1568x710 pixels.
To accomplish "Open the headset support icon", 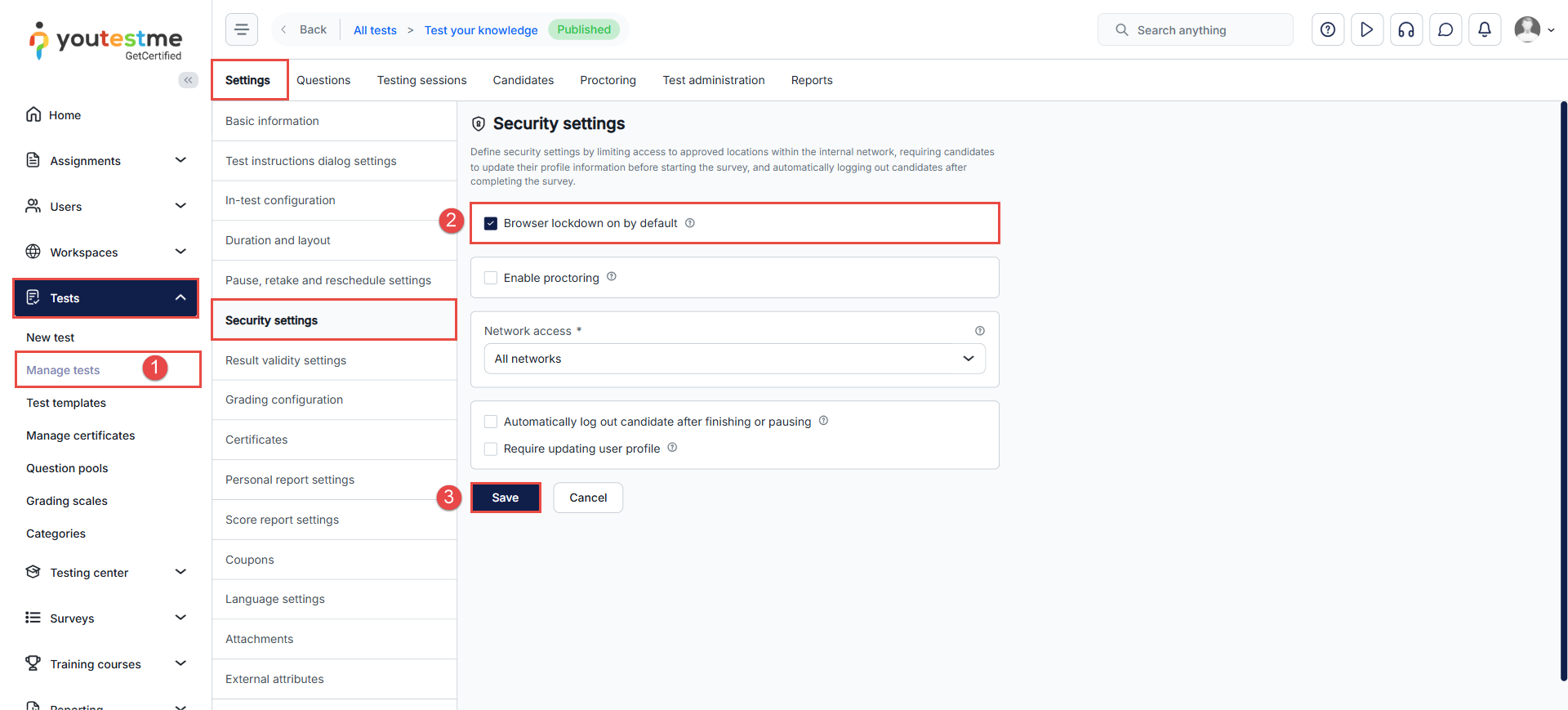I will click(1406, 30).
